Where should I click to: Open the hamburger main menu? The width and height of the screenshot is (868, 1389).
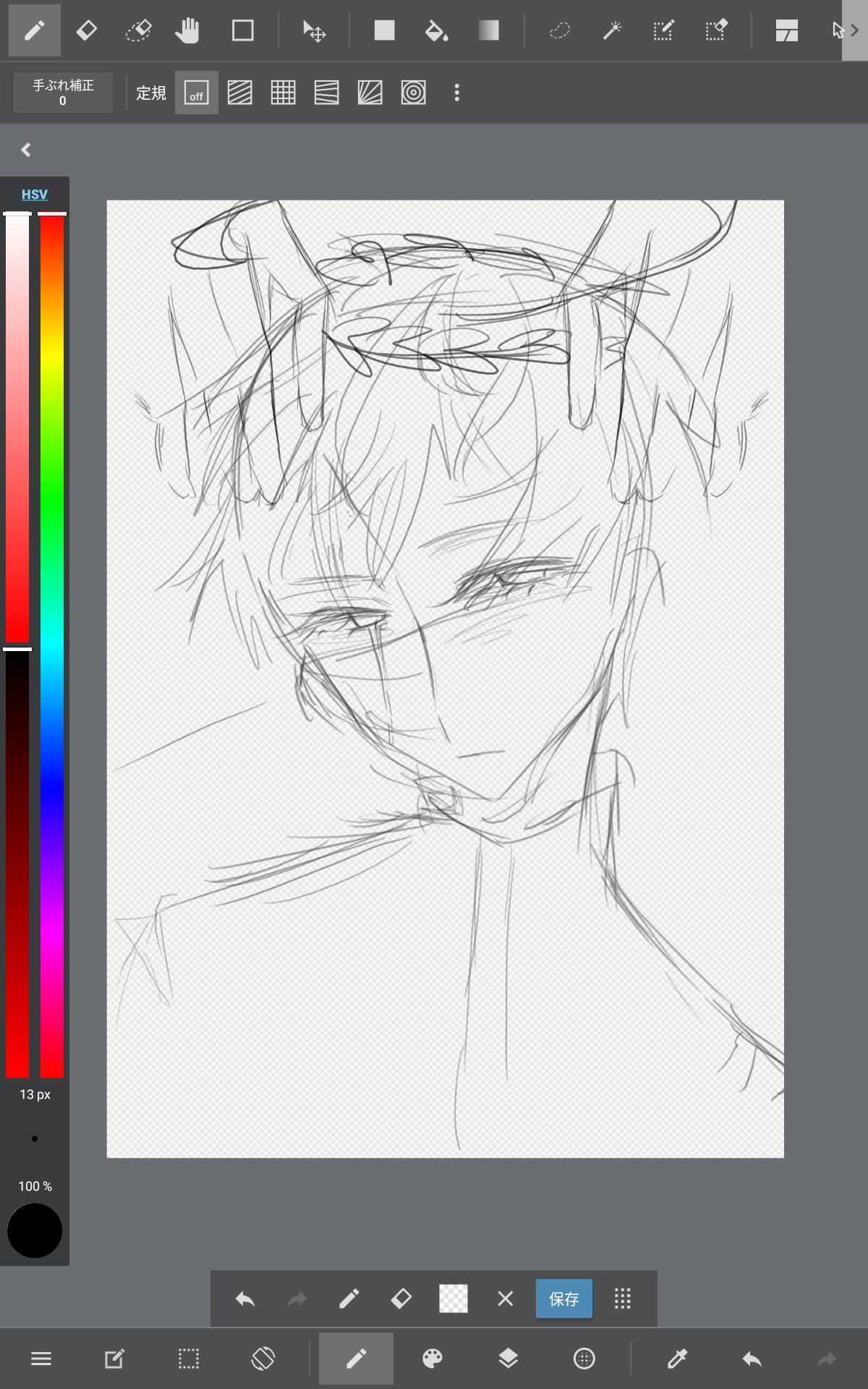coord(41,1359)
